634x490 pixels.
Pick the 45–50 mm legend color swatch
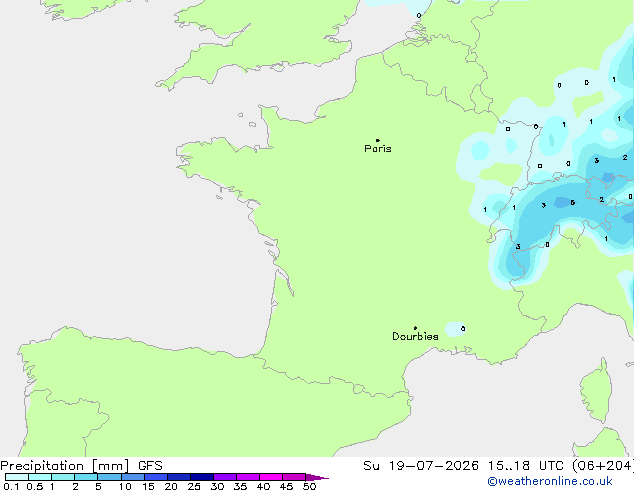pyautogui.click(x=294, y=477)
